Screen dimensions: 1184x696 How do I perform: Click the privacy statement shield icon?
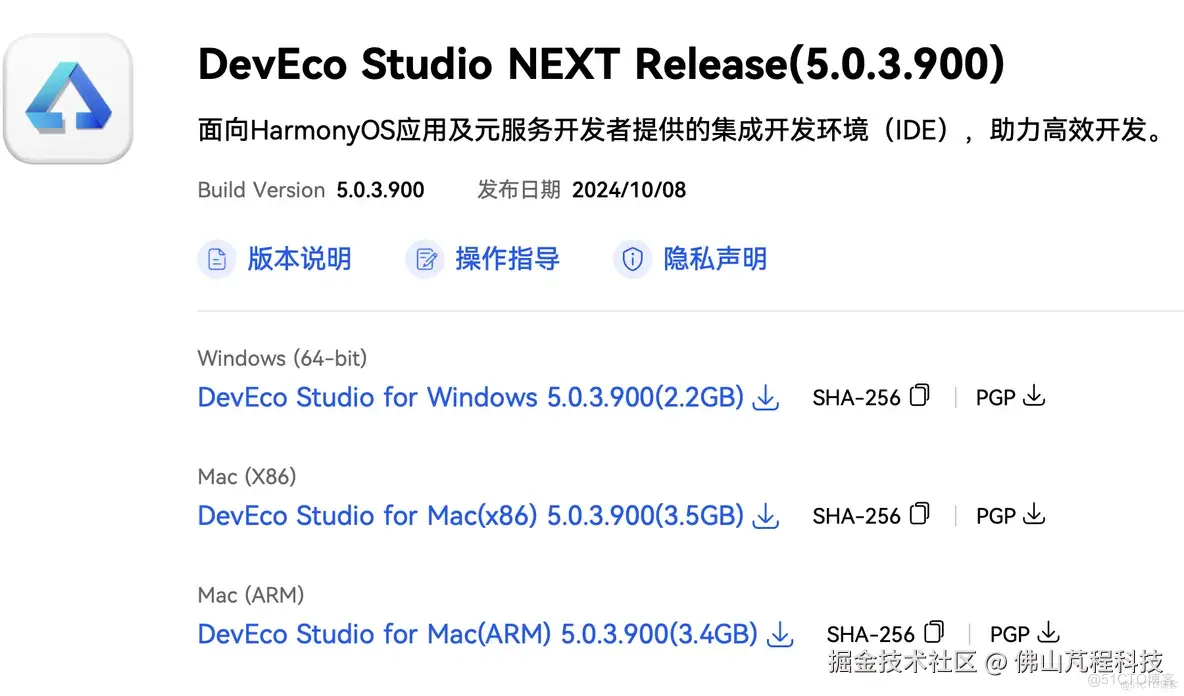(x=632, y=260)
